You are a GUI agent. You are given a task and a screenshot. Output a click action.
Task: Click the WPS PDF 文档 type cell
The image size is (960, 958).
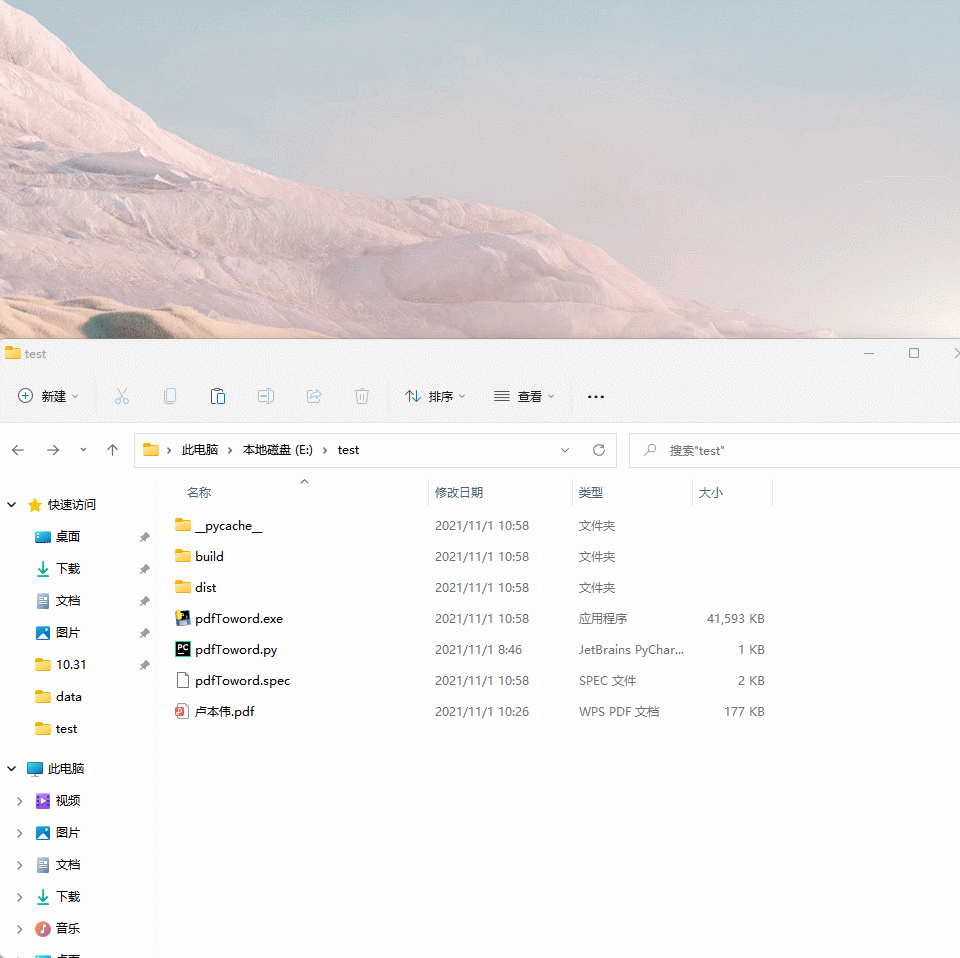tap(619, 711)
